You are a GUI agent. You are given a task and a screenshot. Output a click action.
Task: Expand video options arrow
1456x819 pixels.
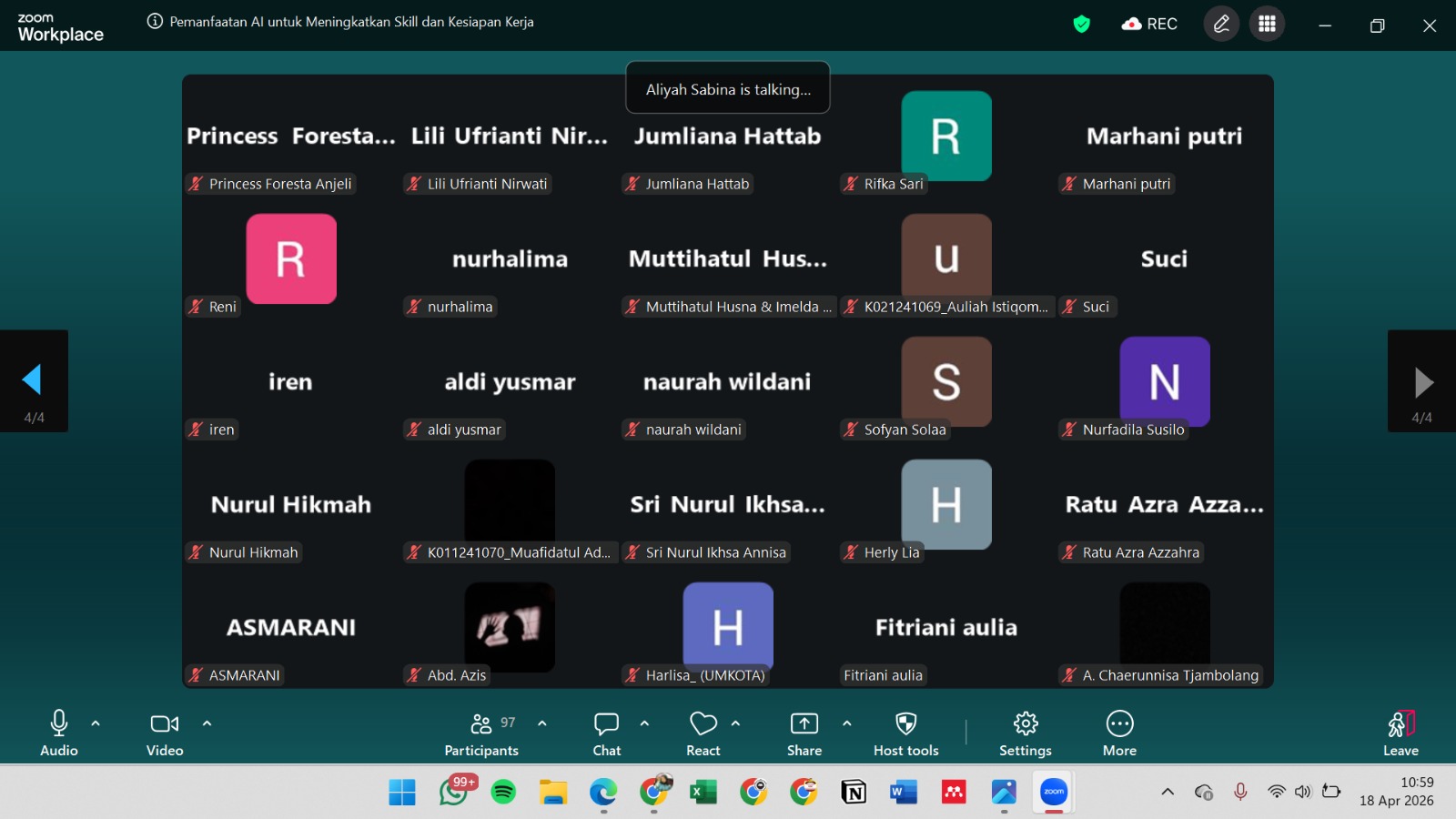click(207, 723)
